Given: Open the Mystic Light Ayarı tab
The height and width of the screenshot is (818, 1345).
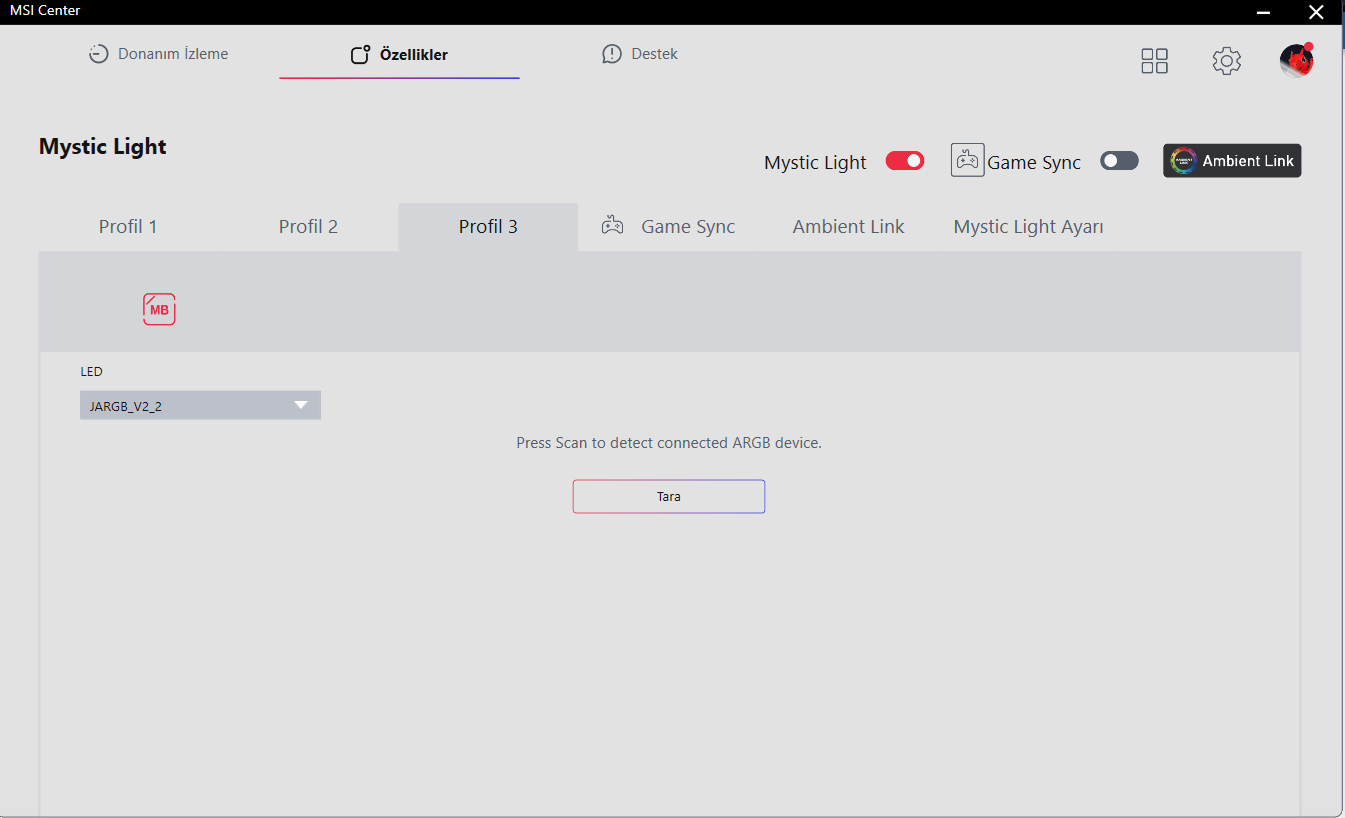Looking at the screenshot, I should [1028, 227].
